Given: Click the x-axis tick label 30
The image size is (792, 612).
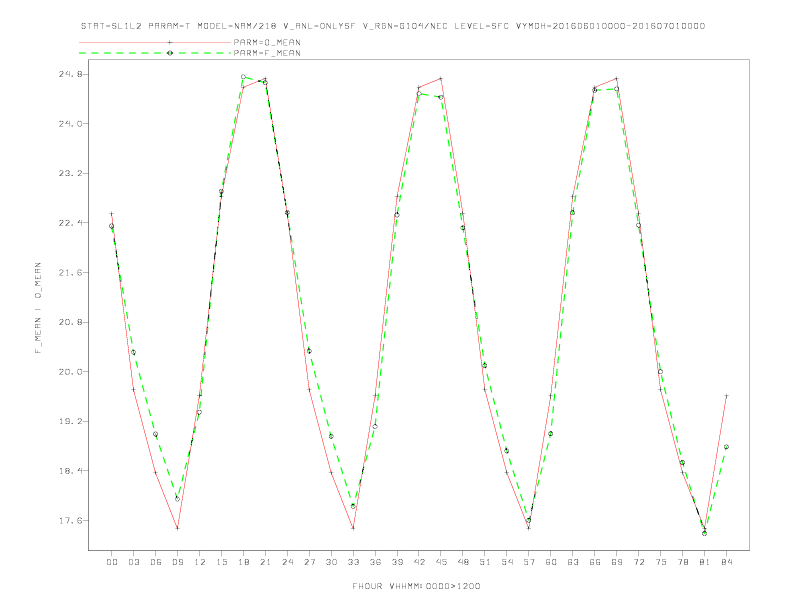Looking at the screenshot, I should point(331,562).
